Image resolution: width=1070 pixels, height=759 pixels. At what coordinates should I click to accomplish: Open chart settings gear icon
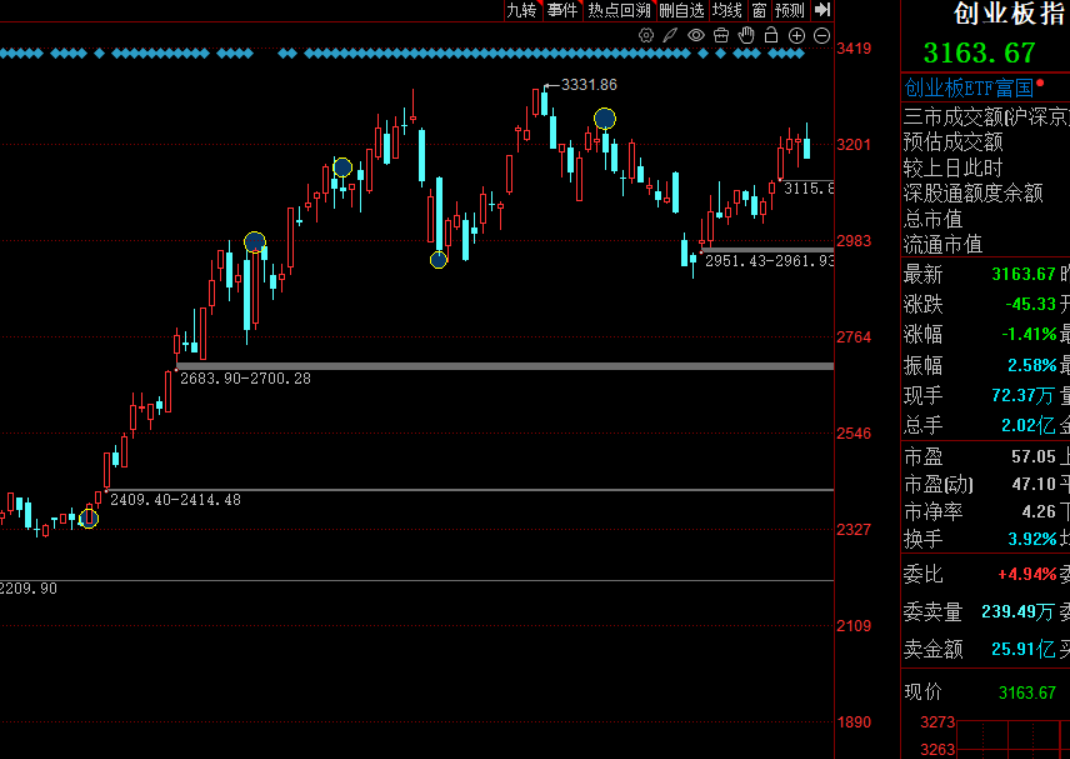pyautogui.click(x=646, y=35)
